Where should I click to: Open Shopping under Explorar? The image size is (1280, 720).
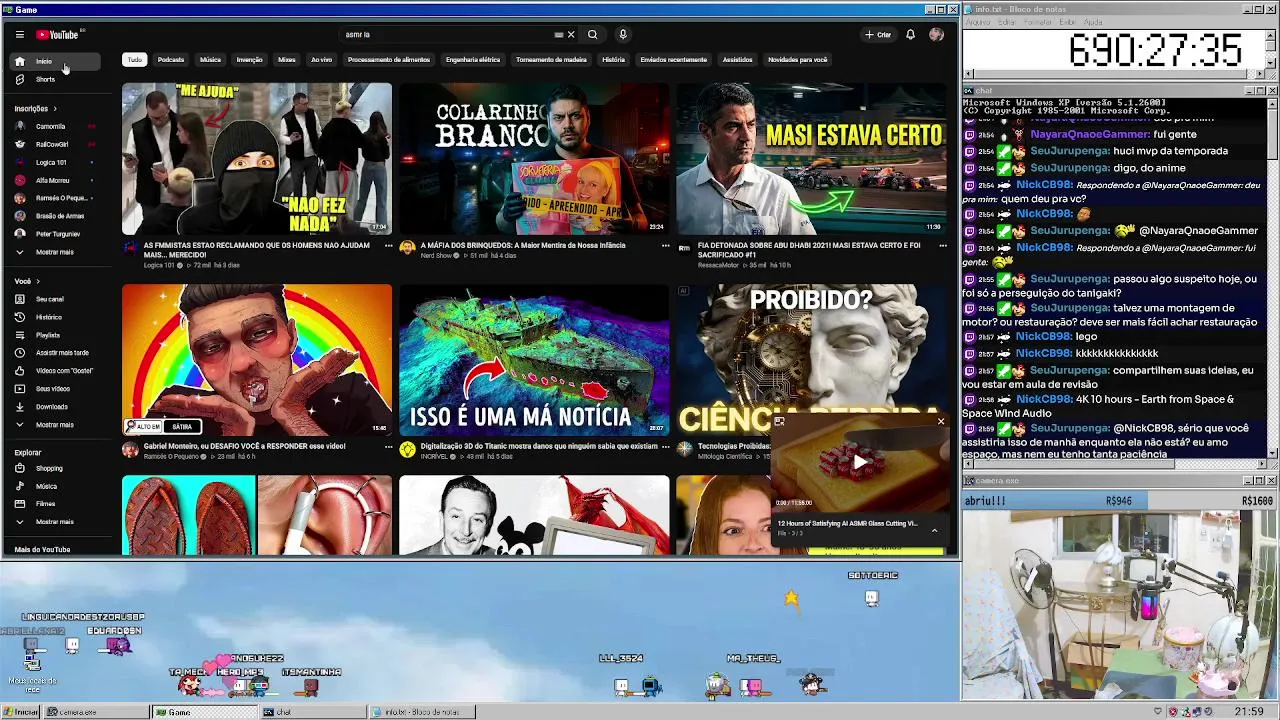[x=55, y=468]
